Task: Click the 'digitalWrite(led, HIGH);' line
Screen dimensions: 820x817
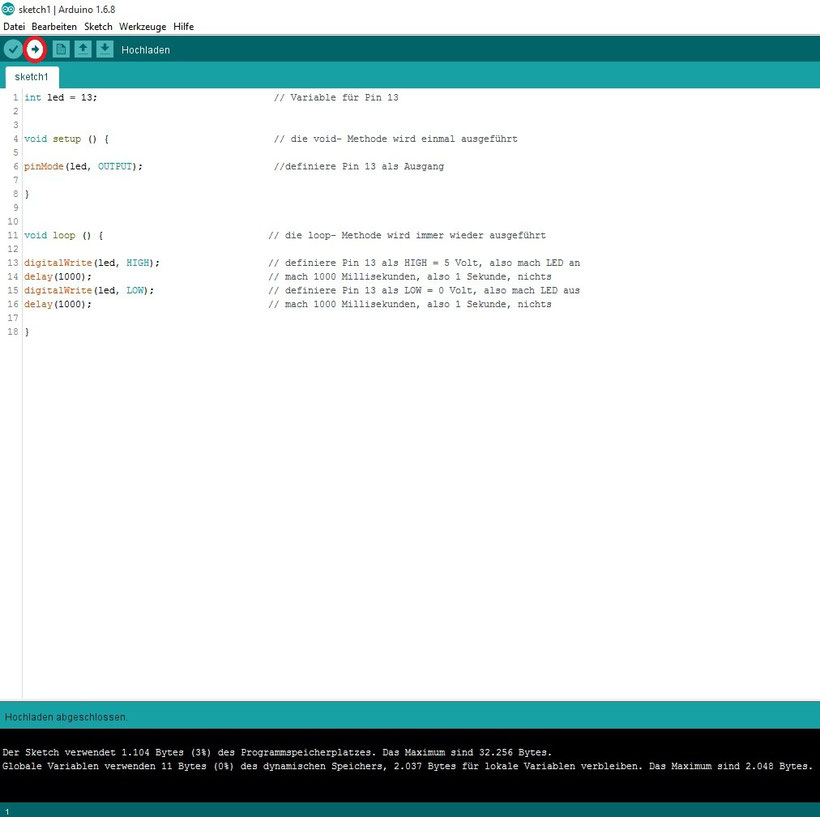Action: 92,263
